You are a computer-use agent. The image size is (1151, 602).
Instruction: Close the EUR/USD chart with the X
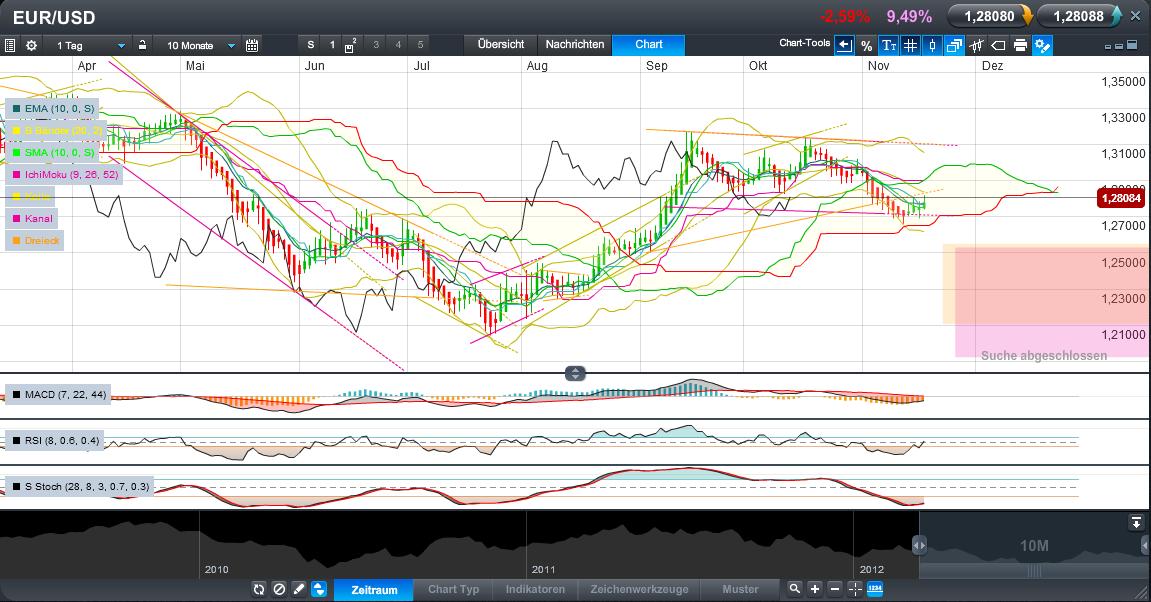tap(1136, 16)
